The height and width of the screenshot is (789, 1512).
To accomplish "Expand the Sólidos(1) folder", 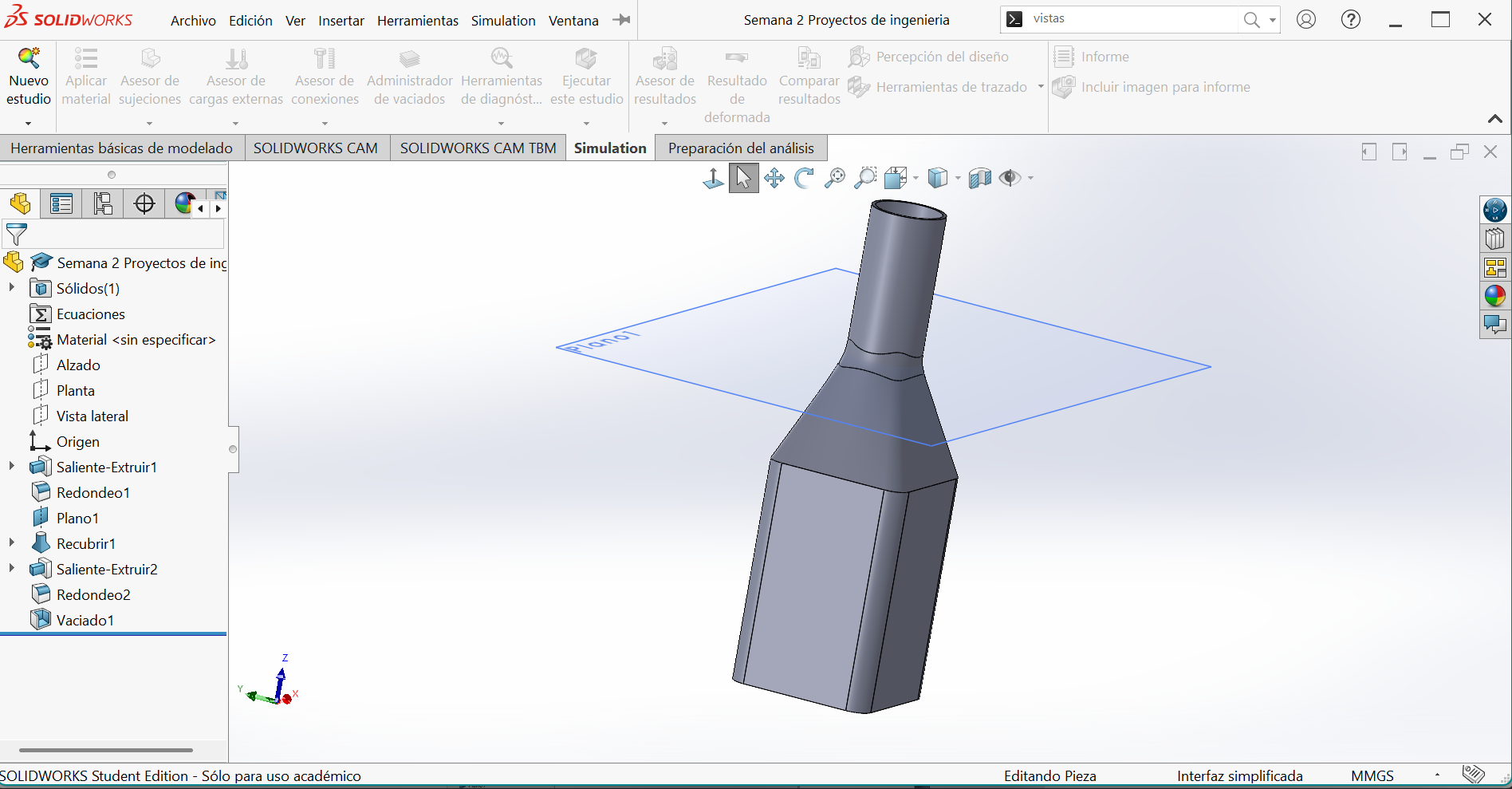I will pos(12,288).
